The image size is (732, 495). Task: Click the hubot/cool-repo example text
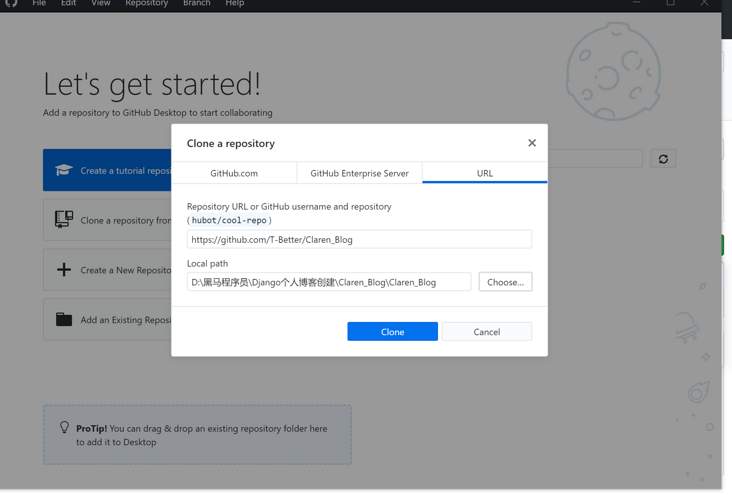[229, 220]
